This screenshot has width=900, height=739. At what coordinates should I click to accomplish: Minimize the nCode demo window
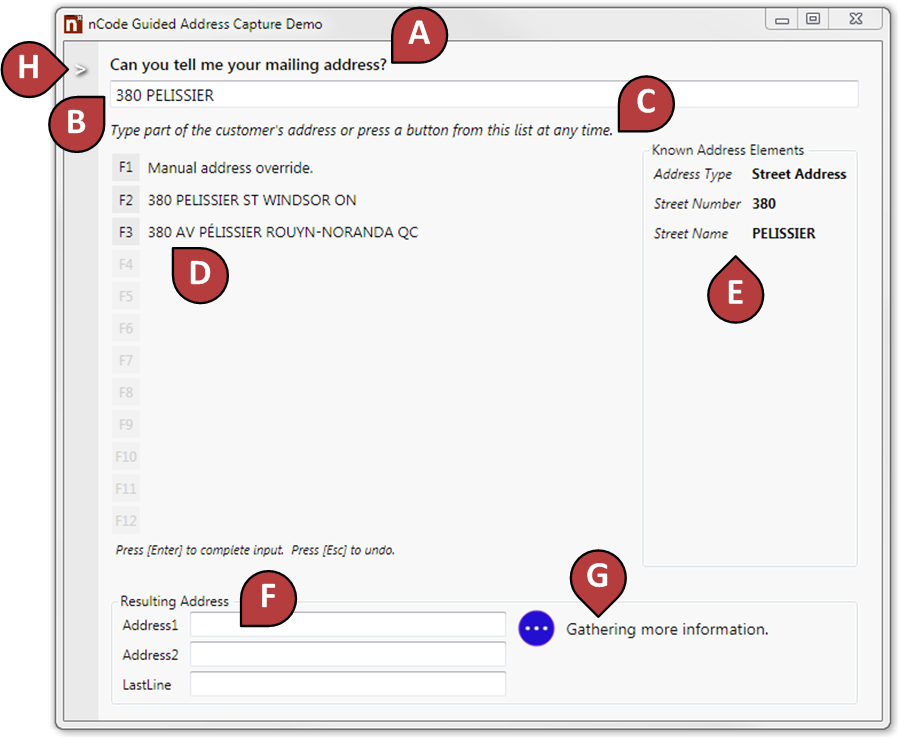[x=782, y=20]
